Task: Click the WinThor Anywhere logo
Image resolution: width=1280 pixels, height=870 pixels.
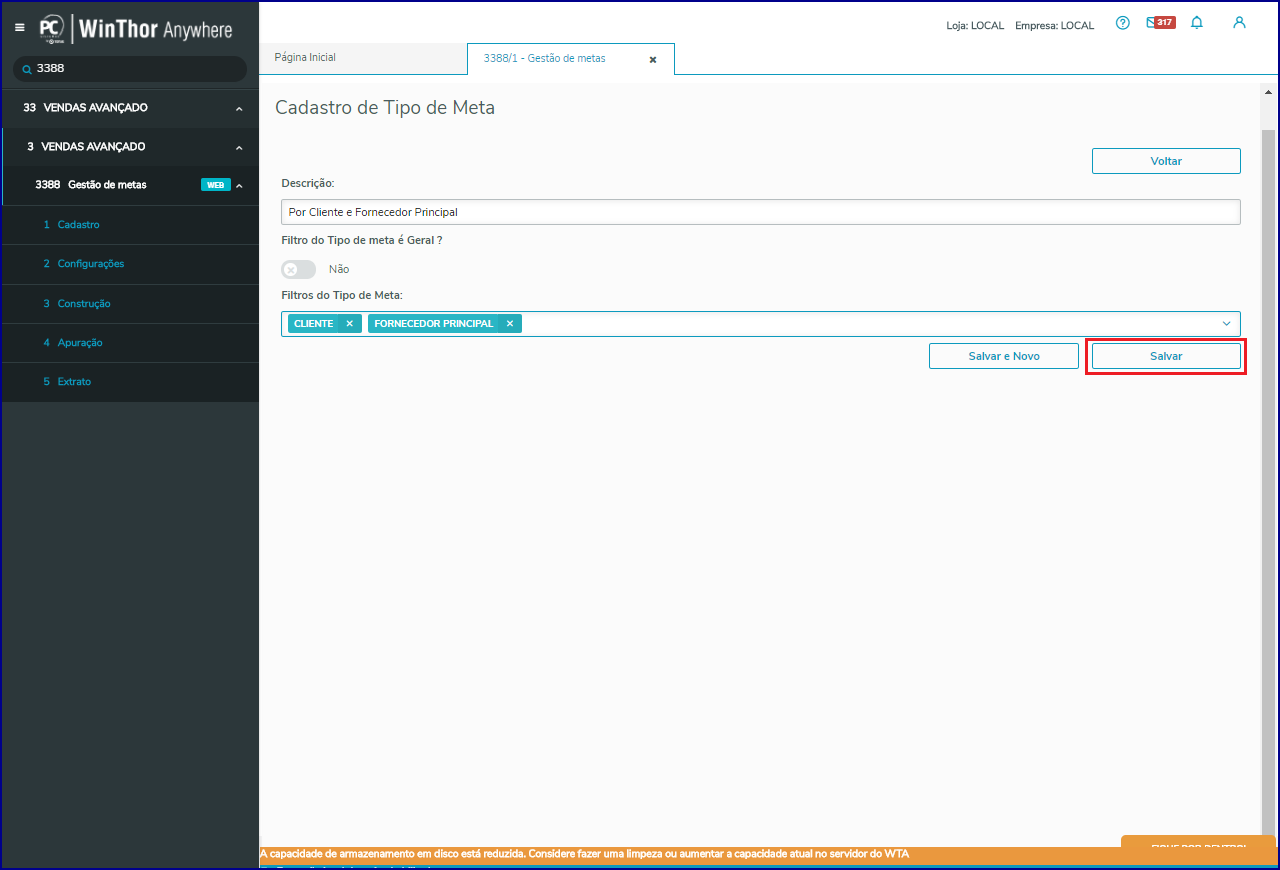Action: (136, 29)
